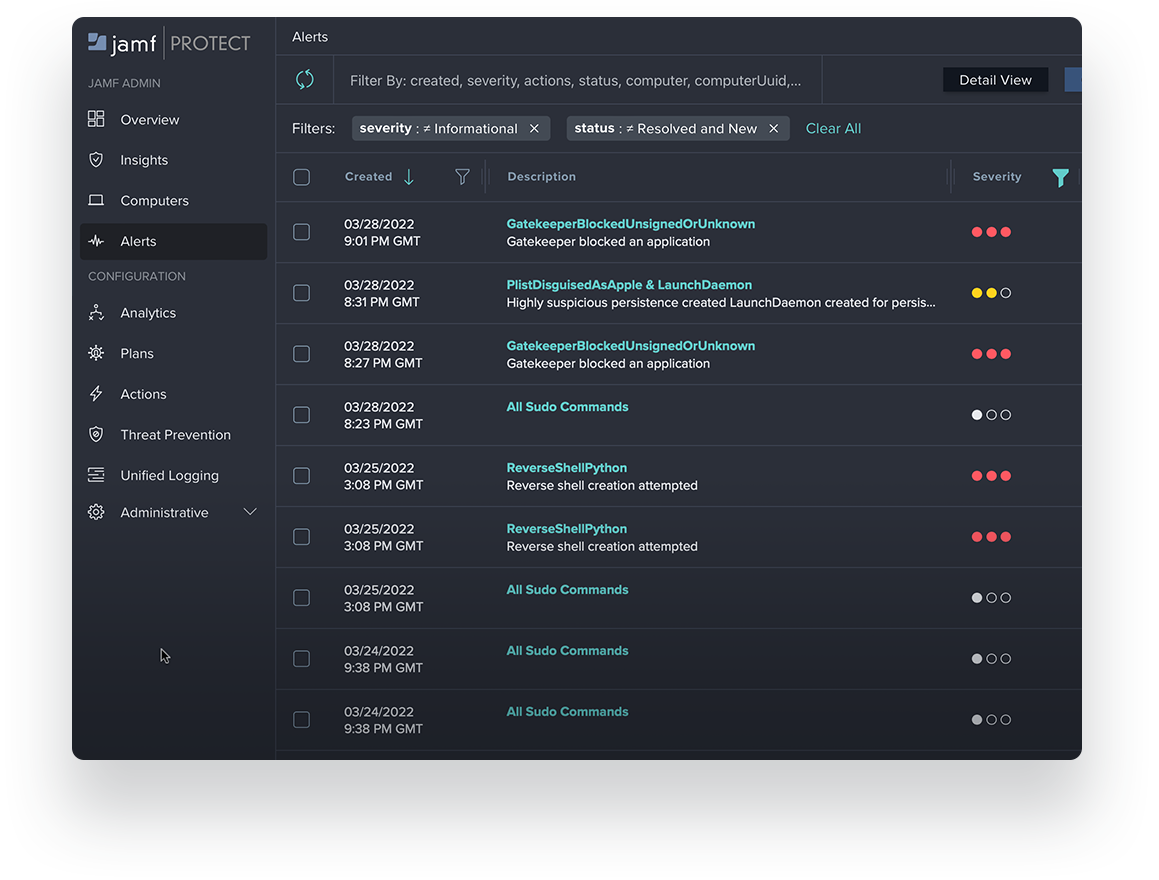1159x880 pixels.
Task: Open the active Severity column filter funnel
Action: (x=1061, y=177)
